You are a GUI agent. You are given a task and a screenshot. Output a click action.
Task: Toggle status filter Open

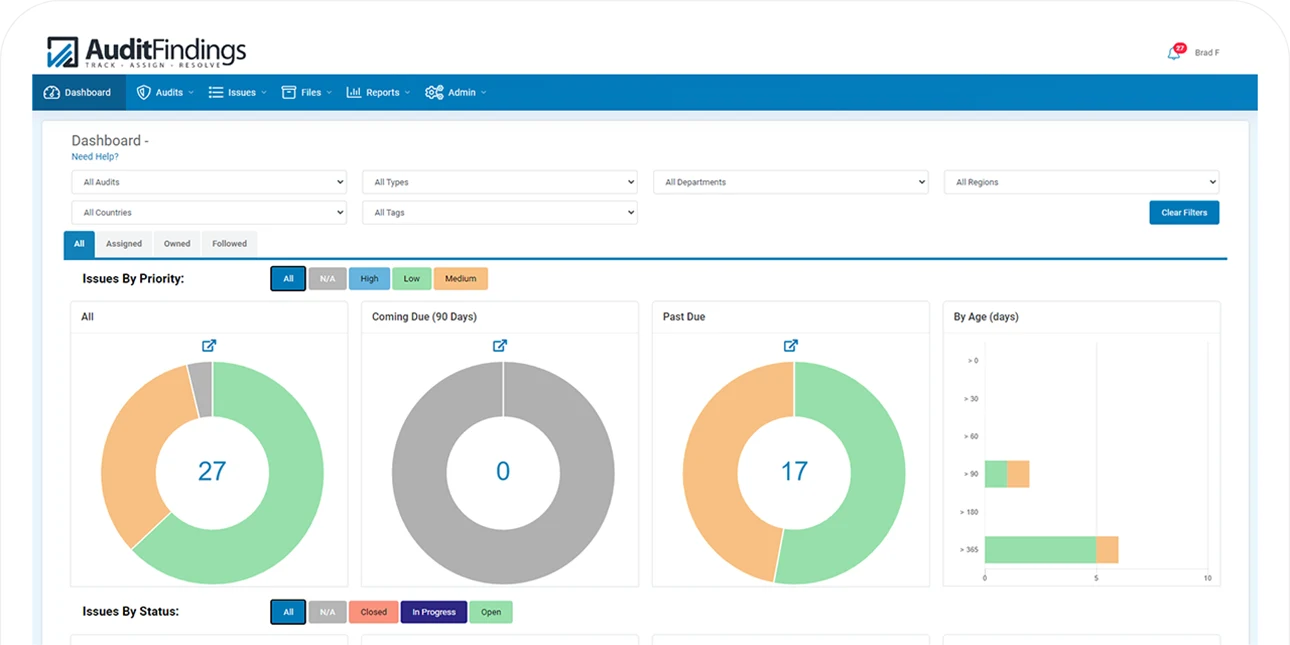point(491,612)
